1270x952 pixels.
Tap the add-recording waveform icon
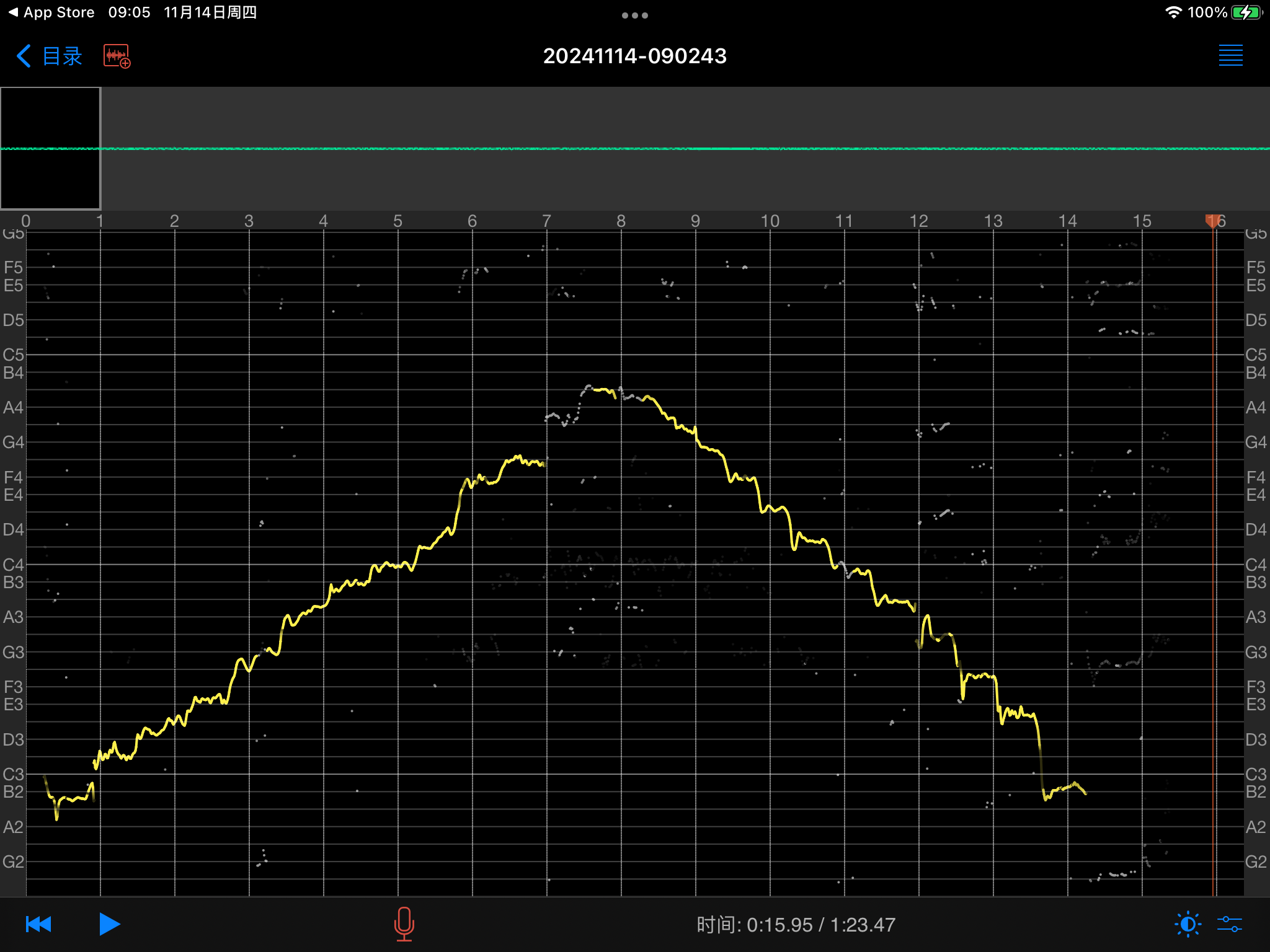[117, 56]
